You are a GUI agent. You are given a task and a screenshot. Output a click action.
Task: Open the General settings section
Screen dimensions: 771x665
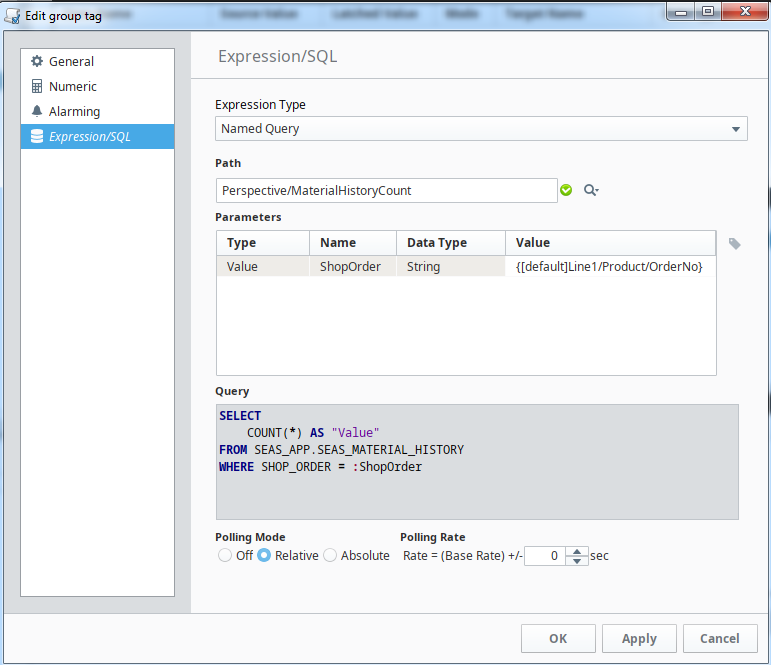(97, 61)
